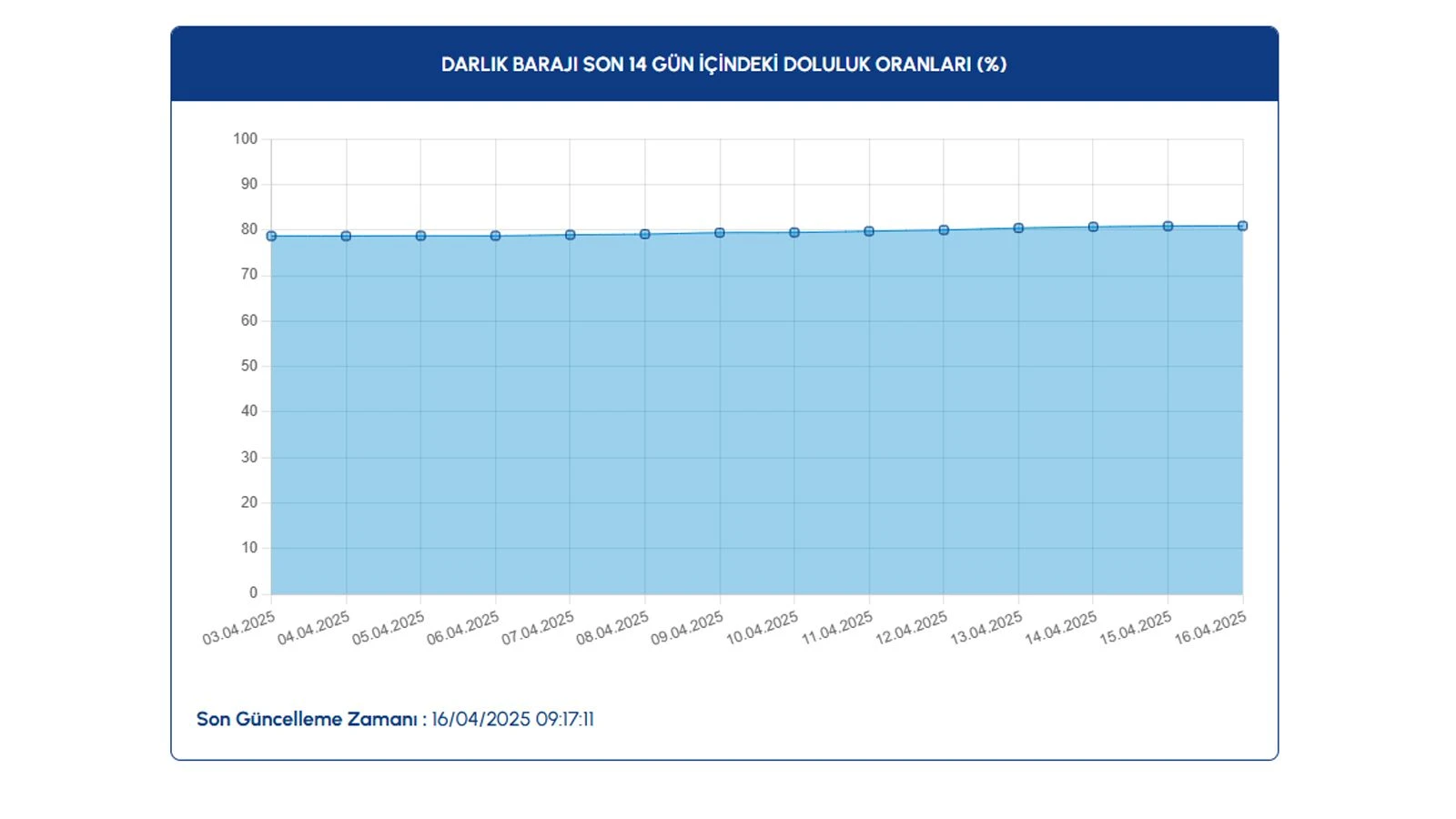Click the 15.04.2025 data point

(x=1168, y=227)
